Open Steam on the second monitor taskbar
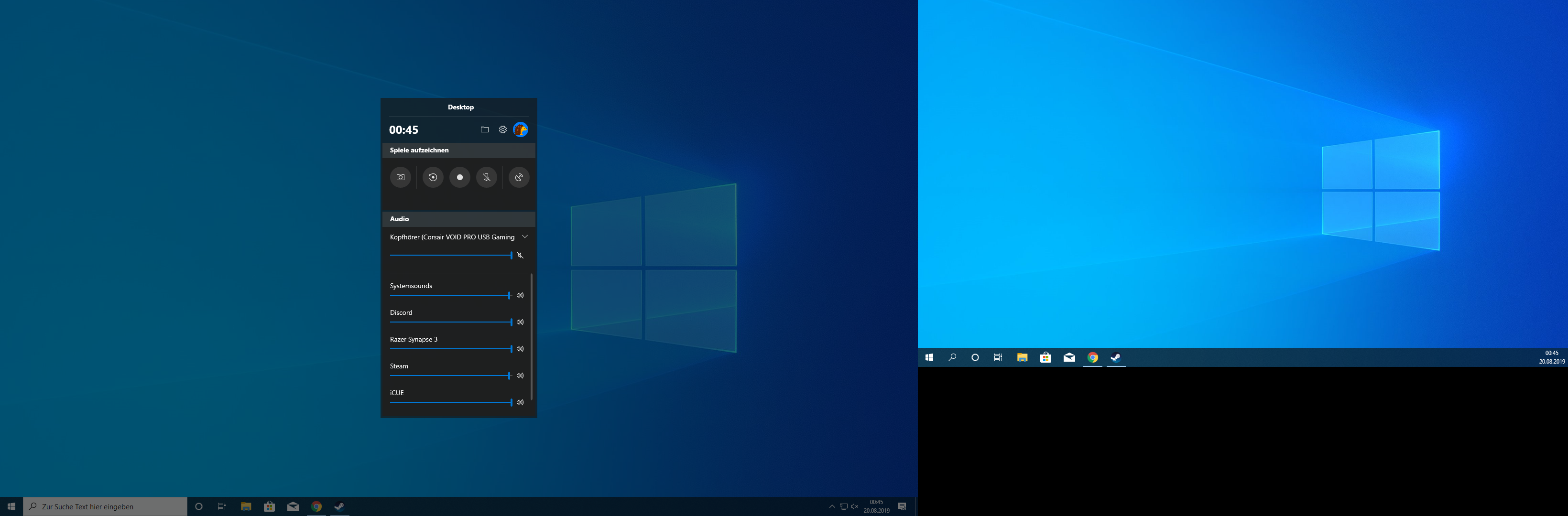The width and height of the screenshot is (1568, 516). pos(1116,357)
